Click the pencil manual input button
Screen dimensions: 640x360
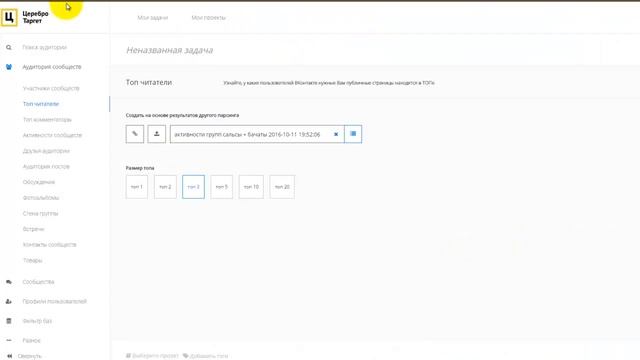135,134
